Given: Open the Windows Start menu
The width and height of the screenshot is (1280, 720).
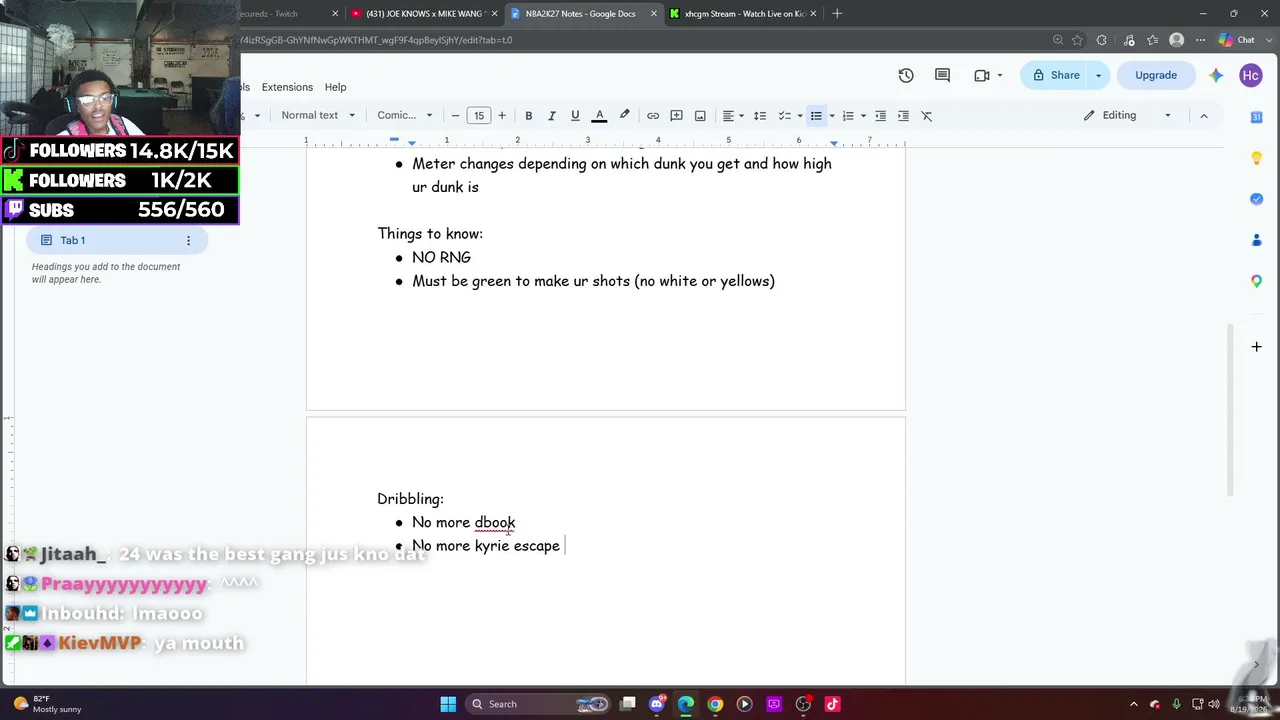Looking at the screenshot, I should (448, 704).
